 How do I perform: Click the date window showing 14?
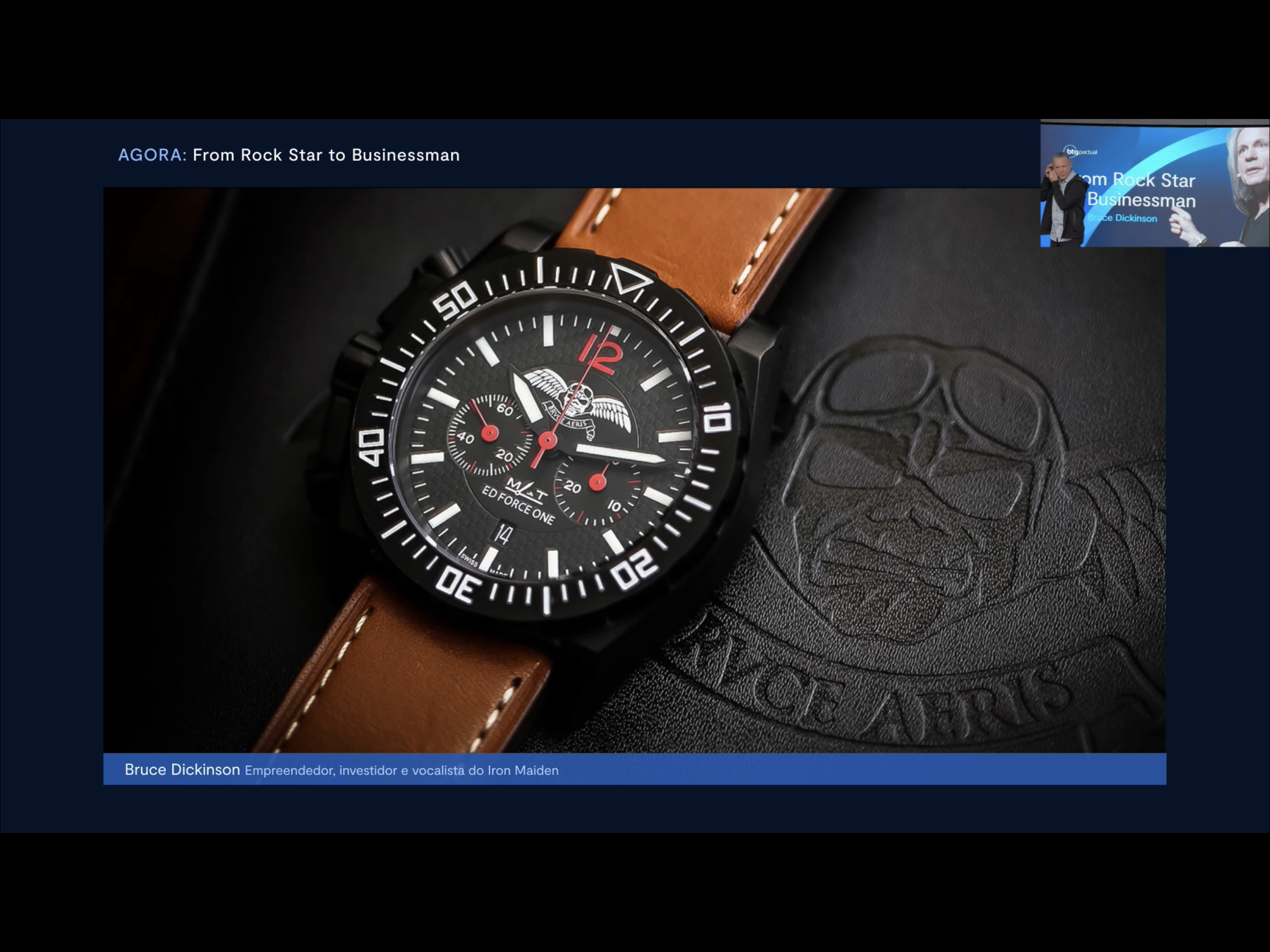(x=503, y=535)
